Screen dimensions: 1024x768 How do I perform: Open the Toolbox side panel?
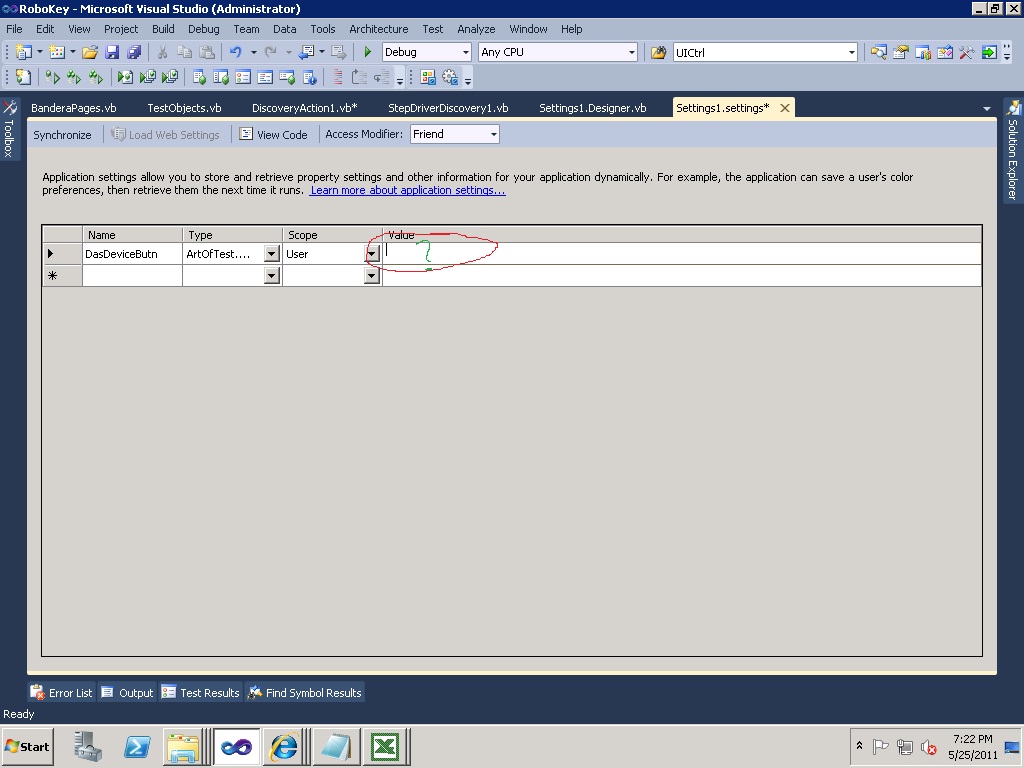pyautogui.click(x=9, y=128)
